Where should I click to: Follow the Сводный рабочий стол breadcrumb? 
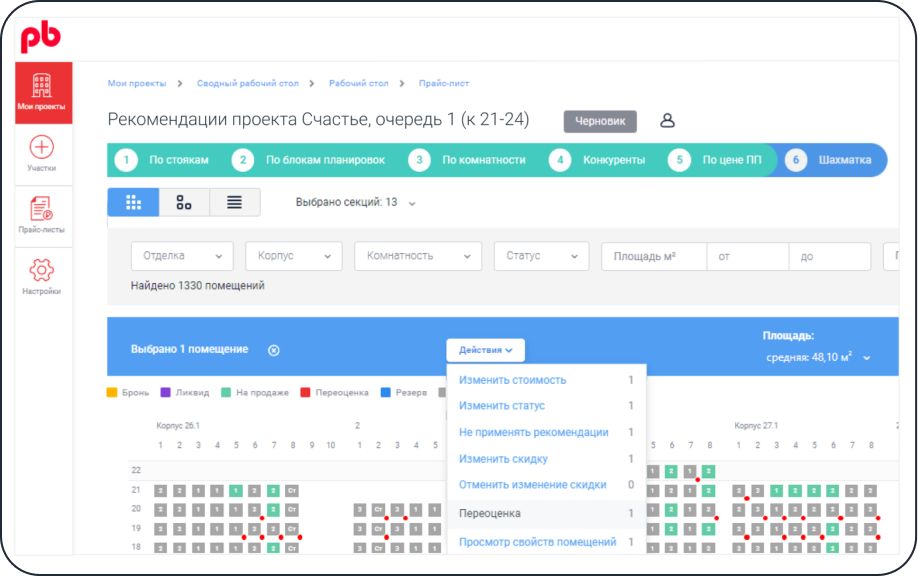248,83
